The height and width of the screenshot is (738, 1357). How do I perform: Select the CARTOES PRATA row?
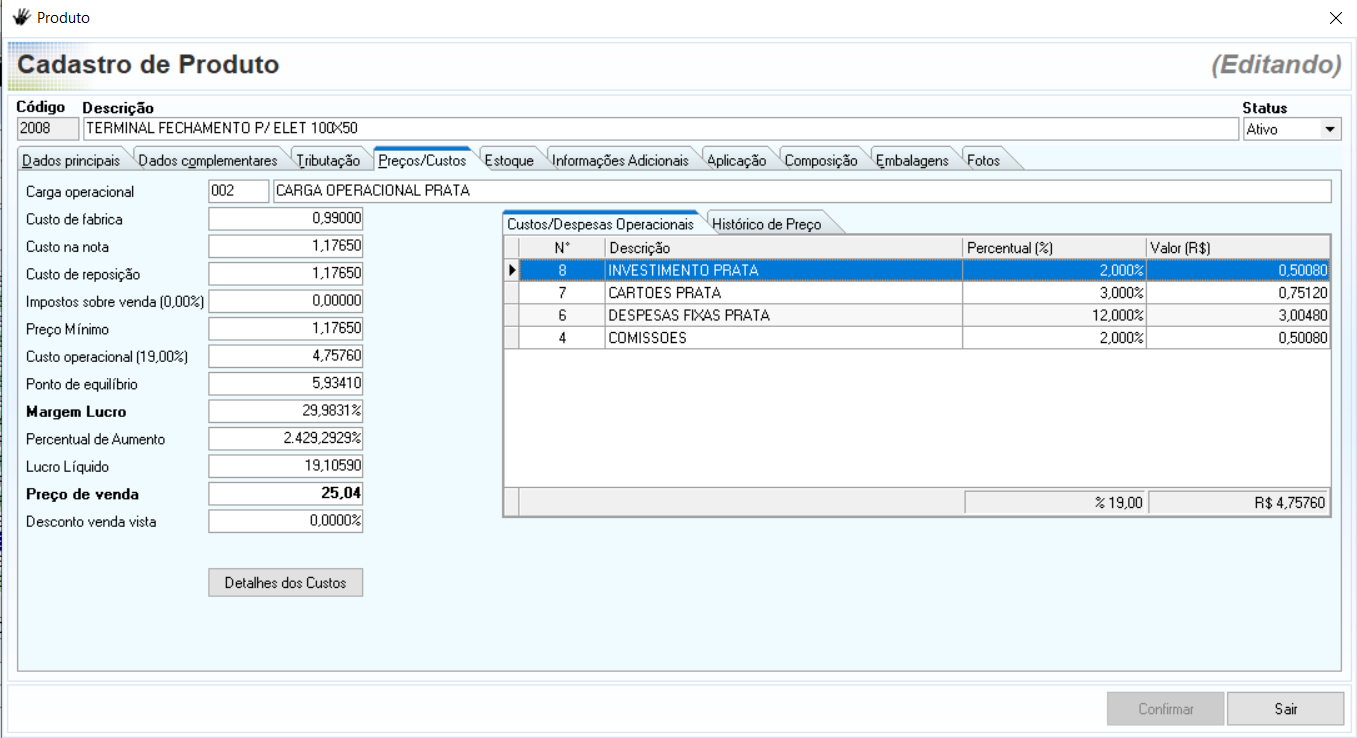[917, 293]
